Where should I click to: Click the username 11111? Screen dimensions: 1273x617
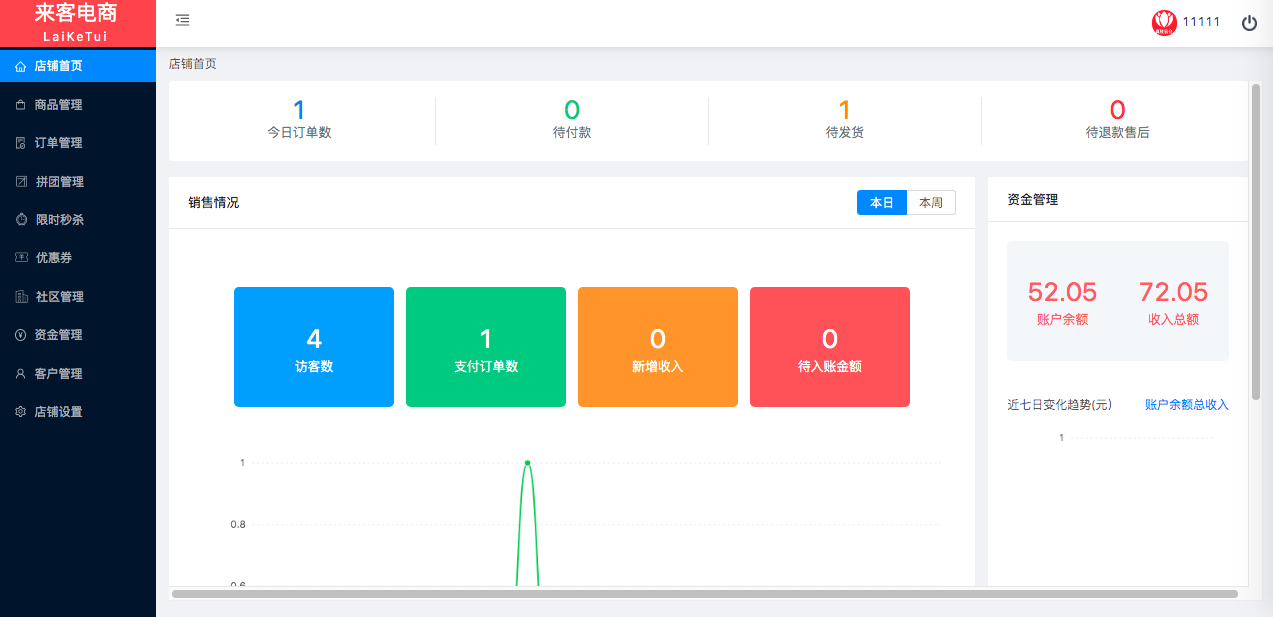point(1201,22)
